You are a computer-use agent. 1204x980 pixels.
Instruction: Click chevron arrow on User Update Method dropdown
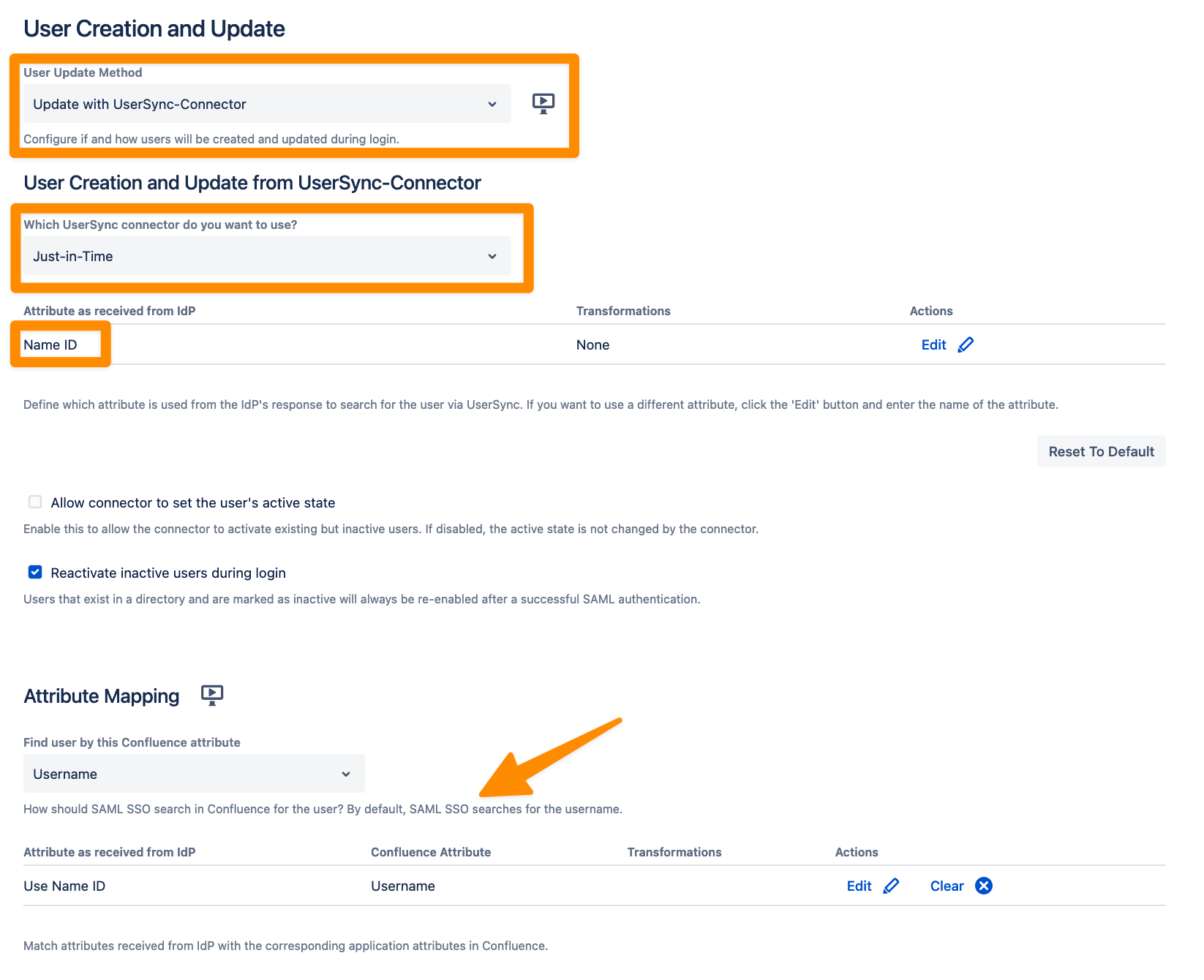492,104
